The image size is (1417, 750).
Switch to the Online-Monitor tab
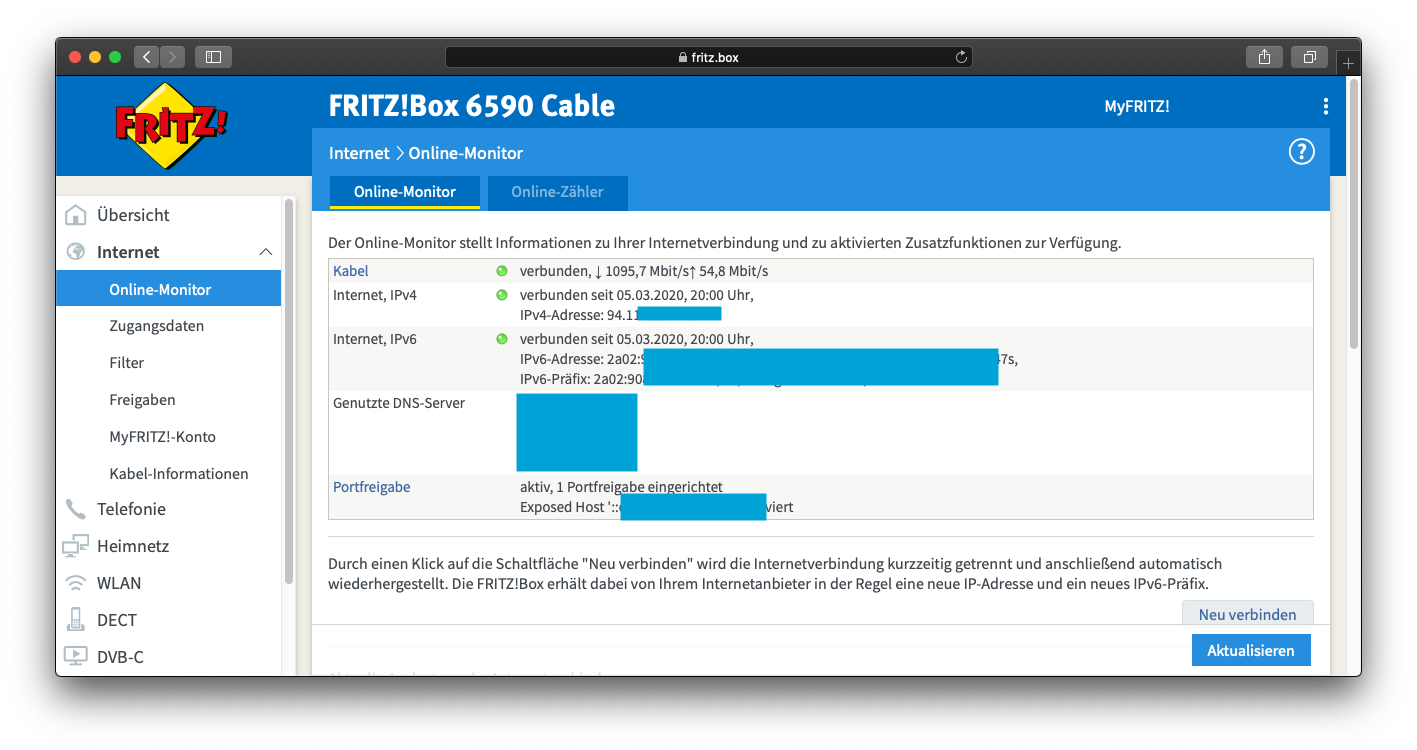[405, 192]
